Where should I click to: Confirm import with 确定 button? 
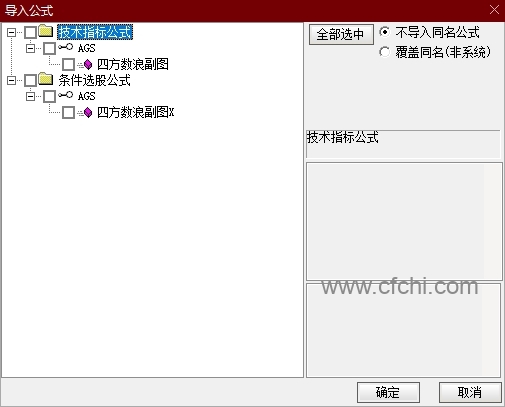[x=388, y=392]
